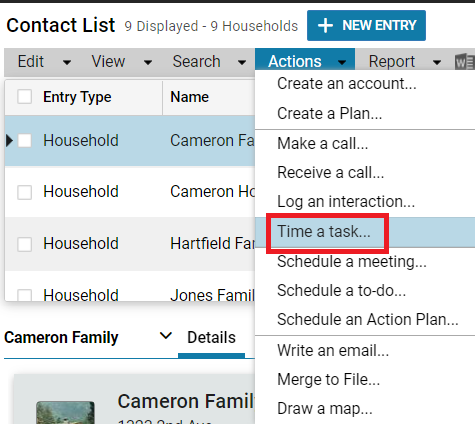Click the NEW ENTRY button
Image resolution: width=475 pixels, height=424 pixels.
tap(366, 26)
